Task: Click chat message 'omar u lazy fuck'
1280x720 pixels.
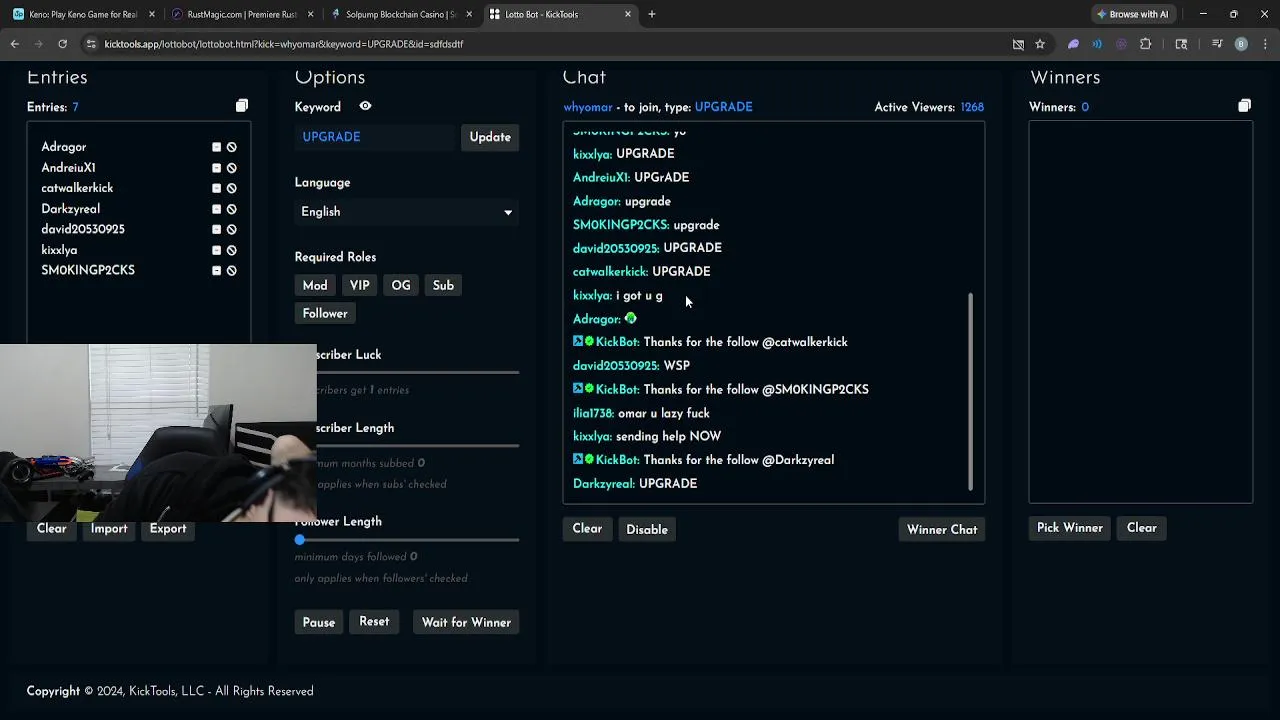Action: click(x=664, y=413)
